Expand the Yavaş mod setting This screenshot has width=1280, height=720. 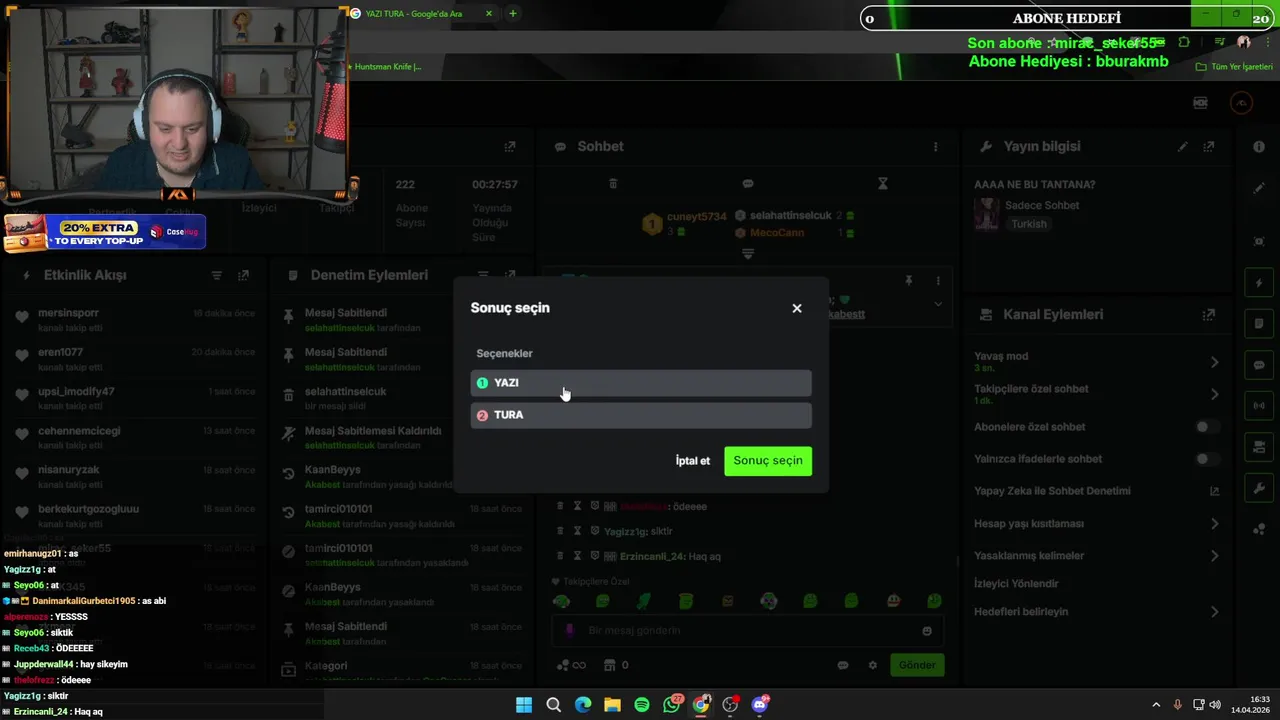(1215, 362)
